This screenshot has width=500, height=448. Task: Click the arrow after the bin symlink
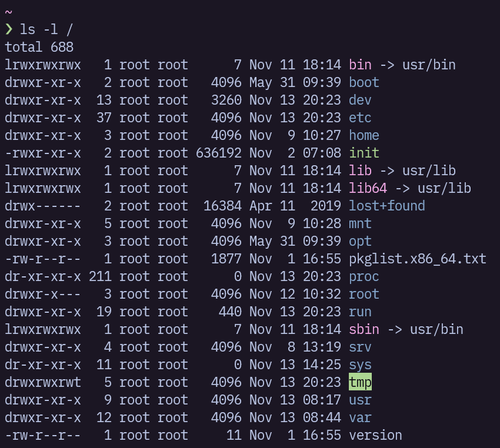point(387,65)
